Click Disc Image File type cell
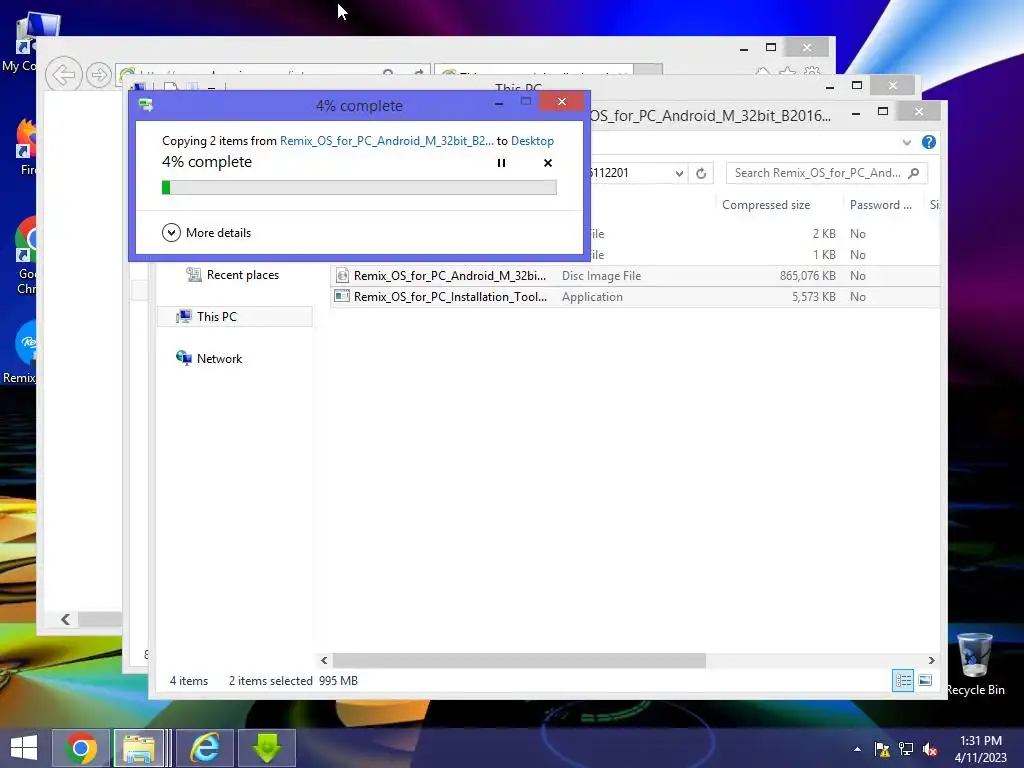Image resolution: width=1024 pixels, height=768 pixels. 601,276
